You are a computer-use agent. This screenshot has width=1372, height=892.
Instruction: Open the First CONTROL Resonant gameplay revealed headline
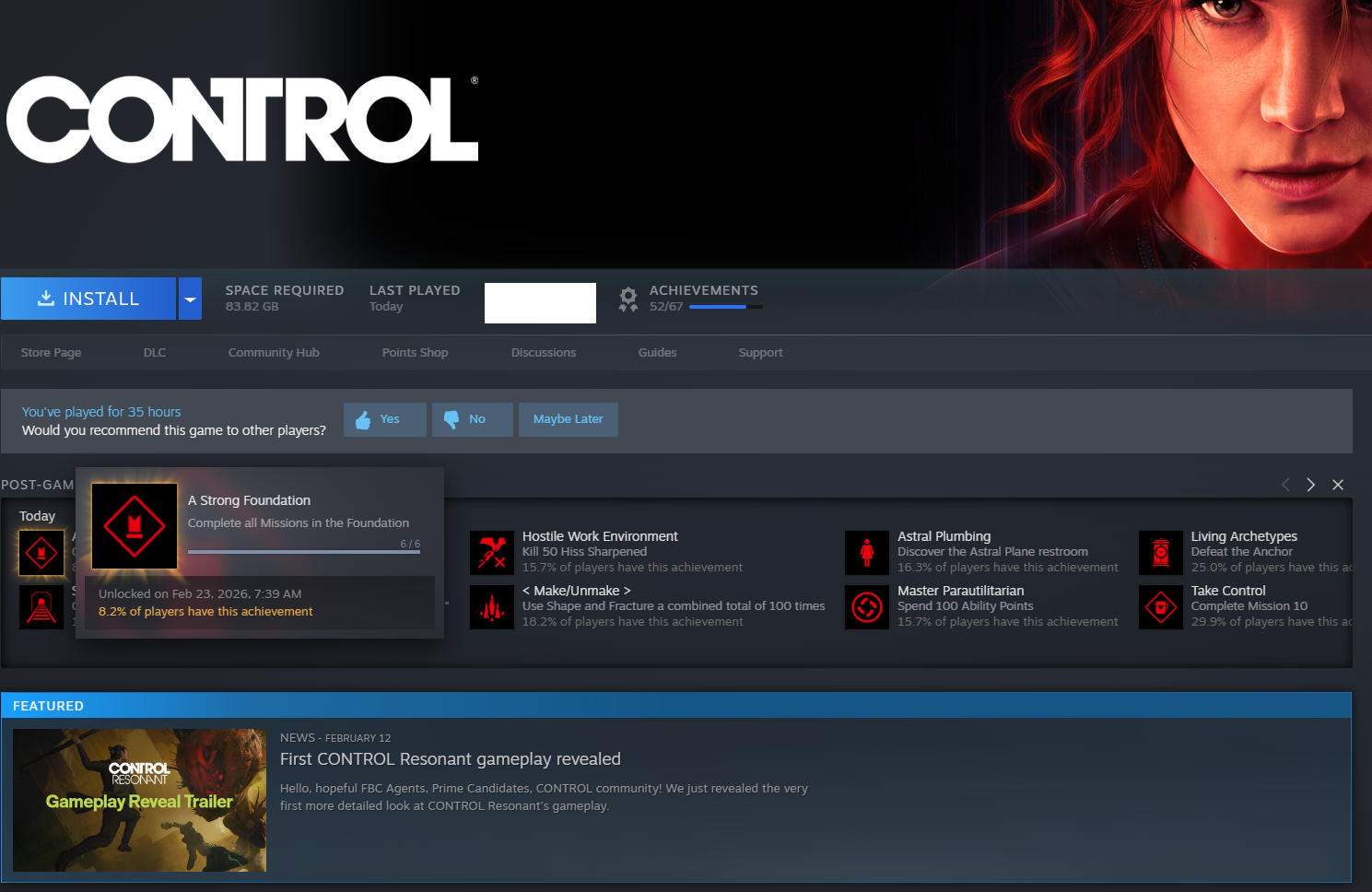(451, 759)
